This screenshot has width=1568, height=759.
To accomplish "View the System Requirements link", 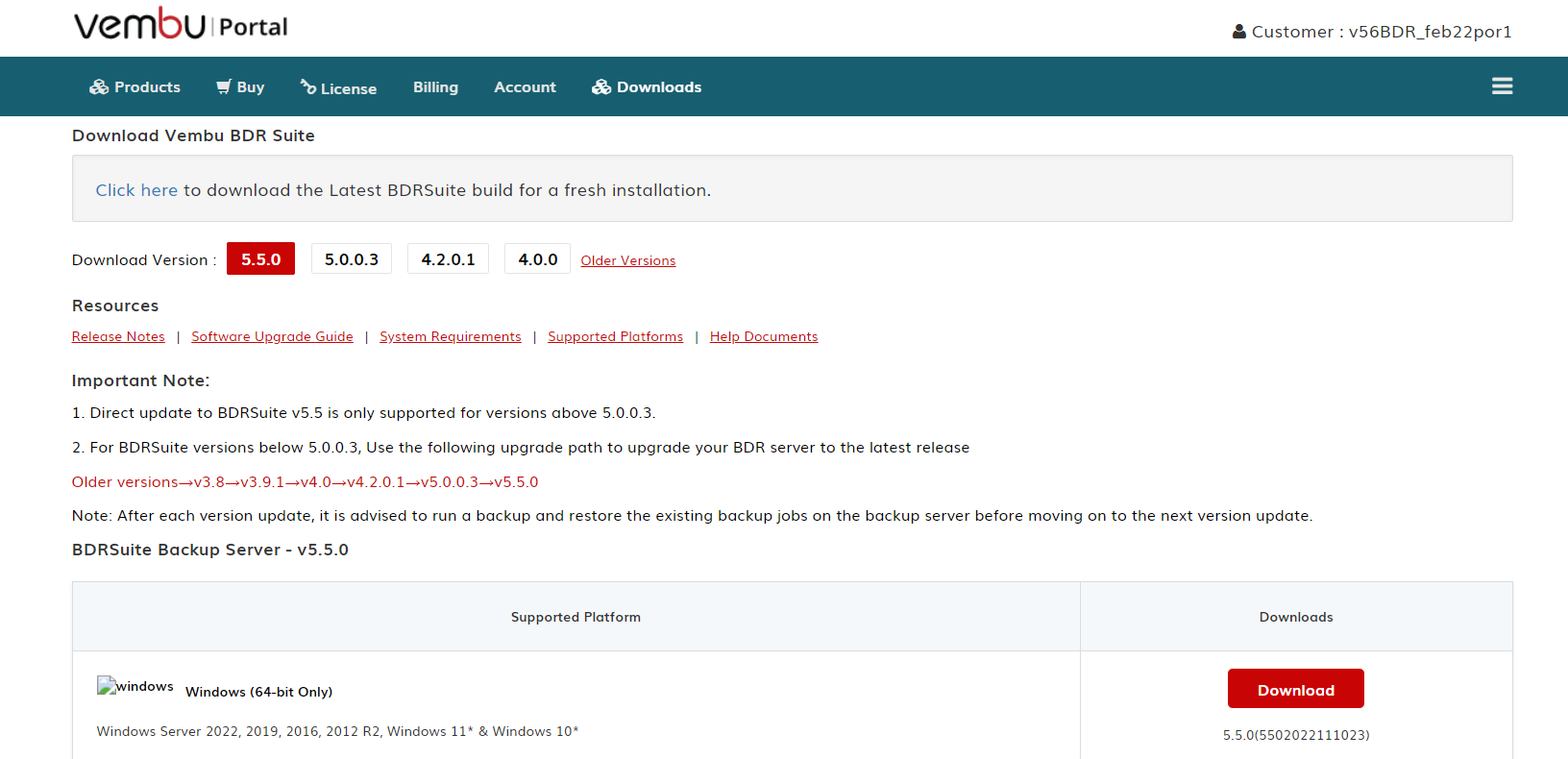I will point(451,336).
